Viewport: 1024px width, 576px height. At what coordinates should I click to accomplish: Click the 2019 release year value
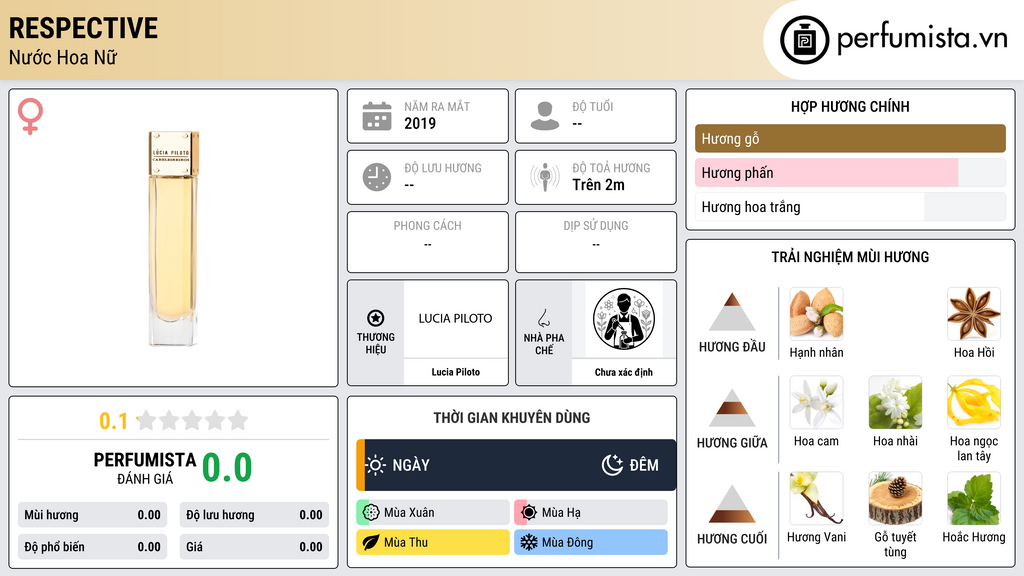click(420, 123)
